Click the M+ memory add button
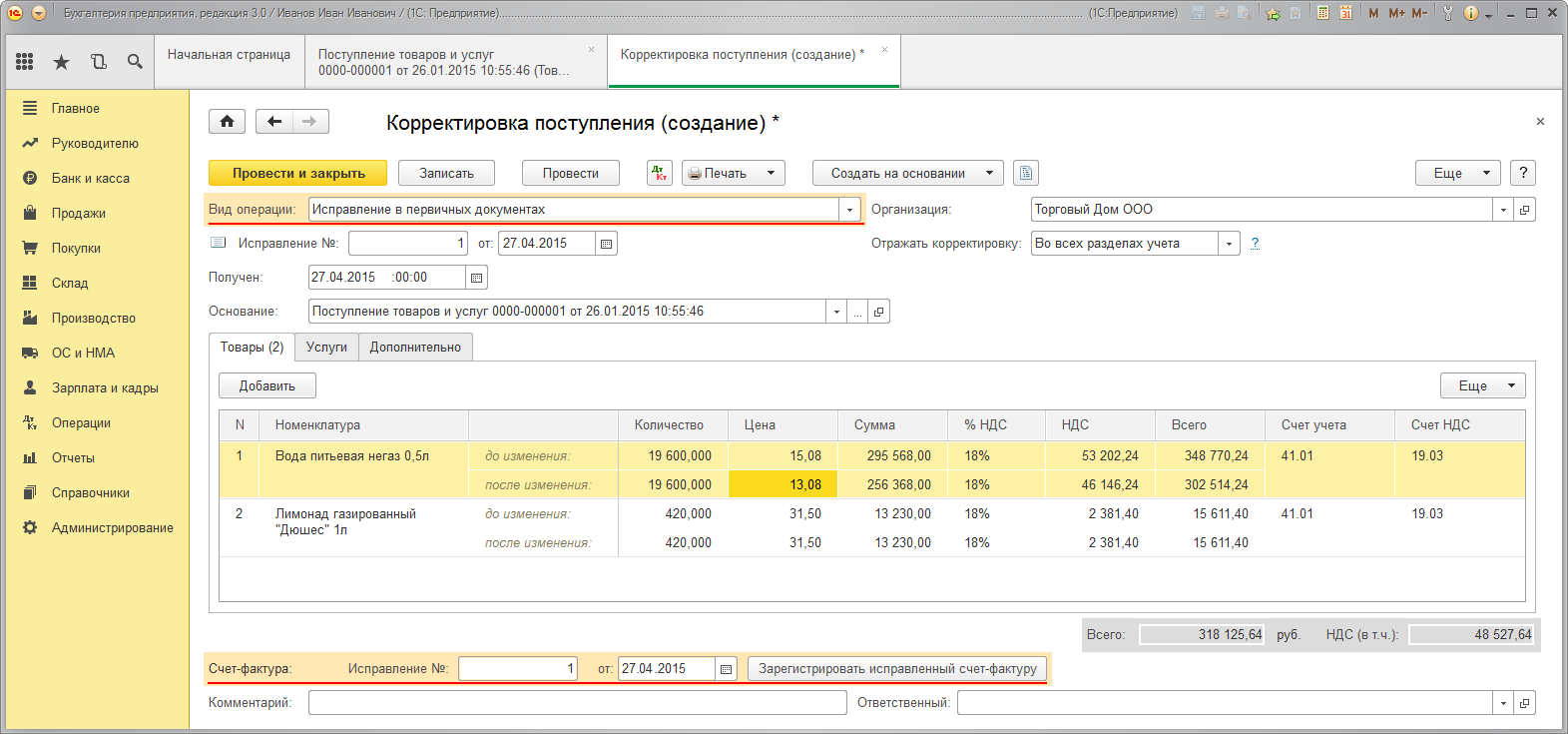Image resolution: width=1568 pixels, height=734 pixels. pos(1396,13)
